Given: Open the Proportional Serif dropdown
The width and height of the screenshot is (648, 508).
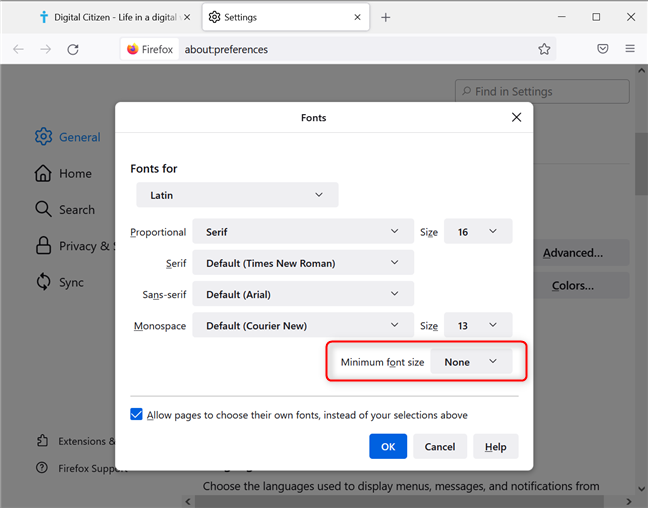Looking at the screenshot, I should pos(303,231).
